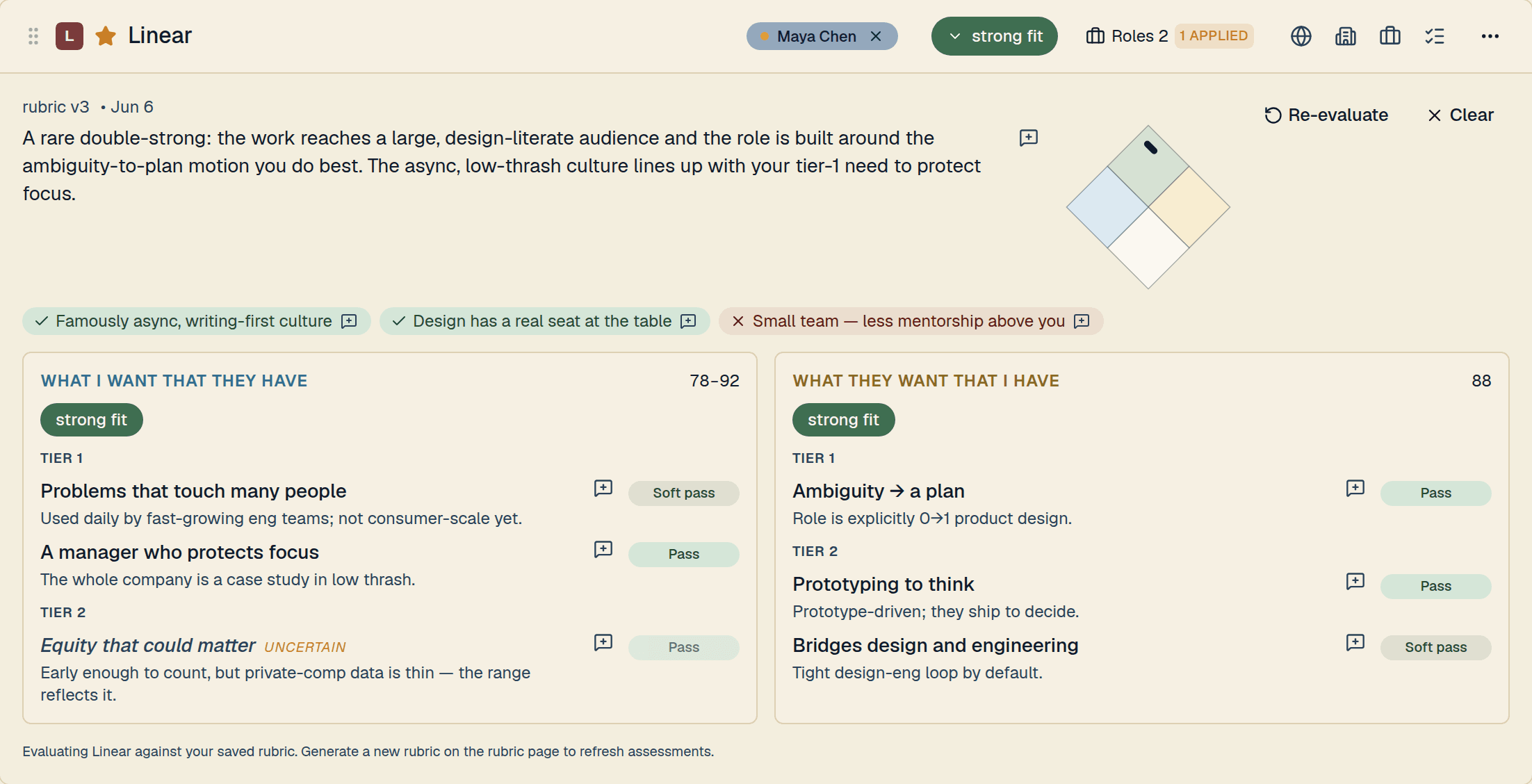
Task: Add note to Prototyping to think
Action: [1355, 581]
